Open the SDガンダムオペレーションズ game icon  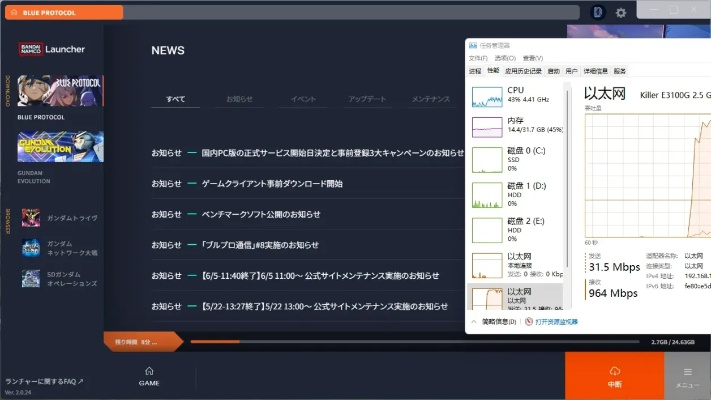click(x=31, y=278)
